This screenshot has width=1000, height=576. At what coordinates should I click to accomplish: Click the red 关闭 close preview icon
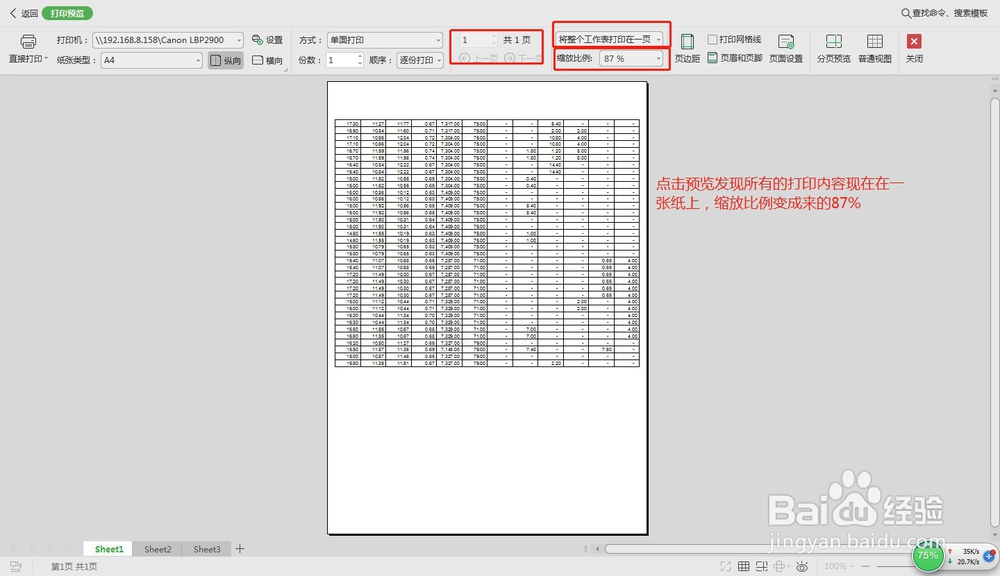[x=913, y=41]
